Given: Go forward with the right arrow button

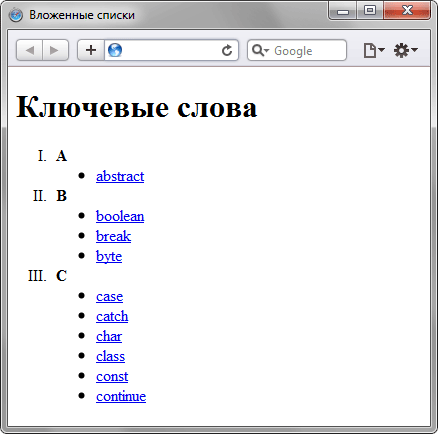Looking at the screenshot, I should tap(55, 50).
